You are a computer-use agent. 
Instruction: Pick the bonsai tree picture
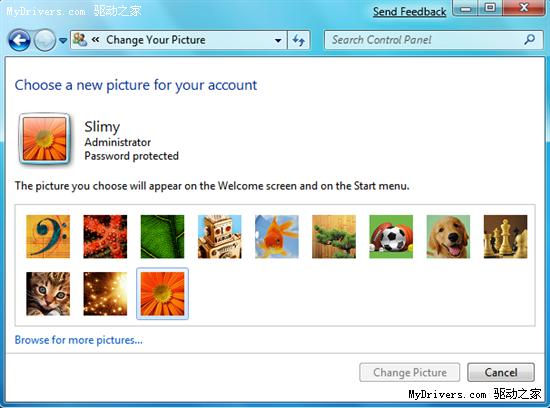[334, 236]
